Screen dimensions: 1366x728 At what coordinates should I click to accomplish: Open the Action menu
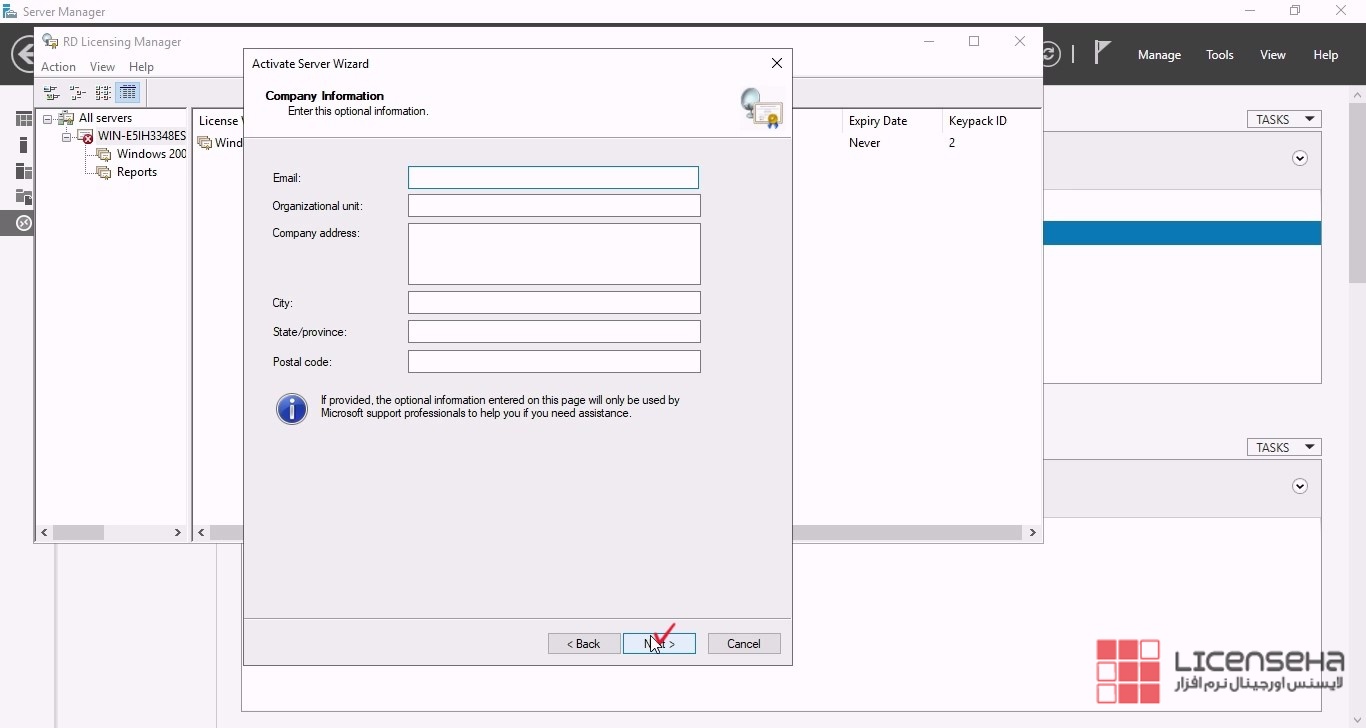click(x=58, y=67)
